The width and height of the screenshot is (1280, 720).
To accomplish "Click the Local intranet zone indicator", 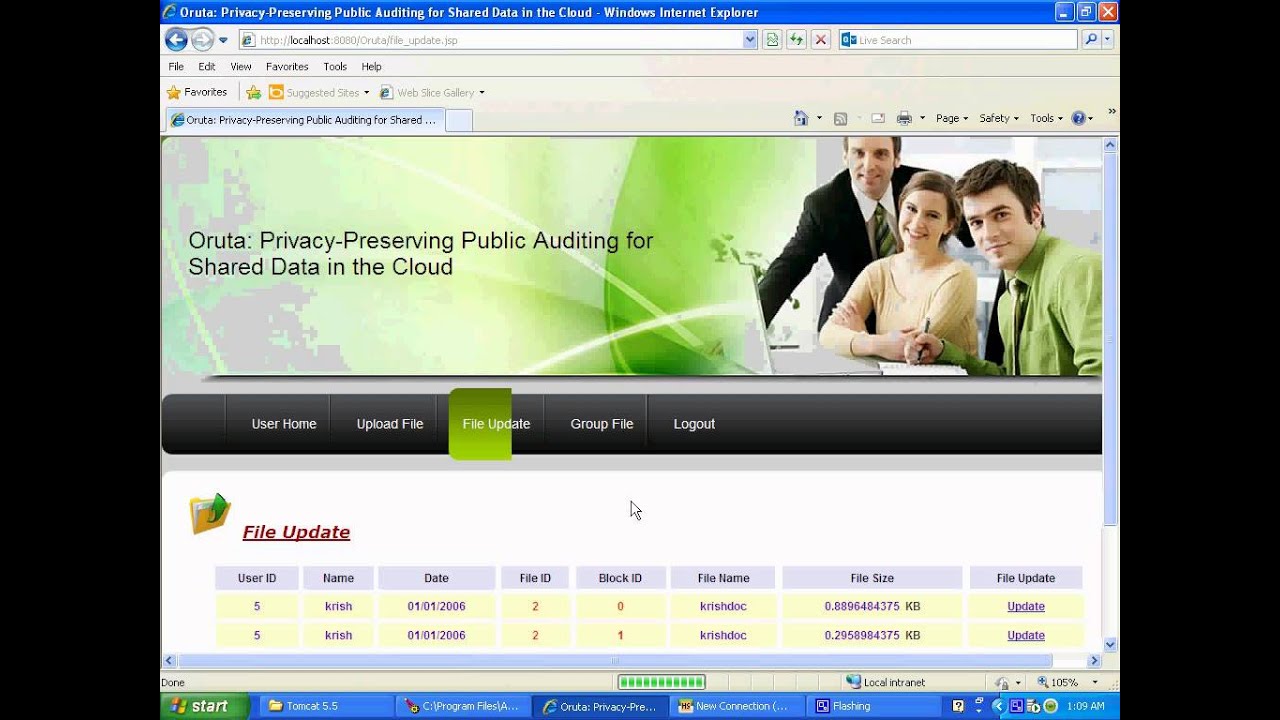I will (886, 682).
